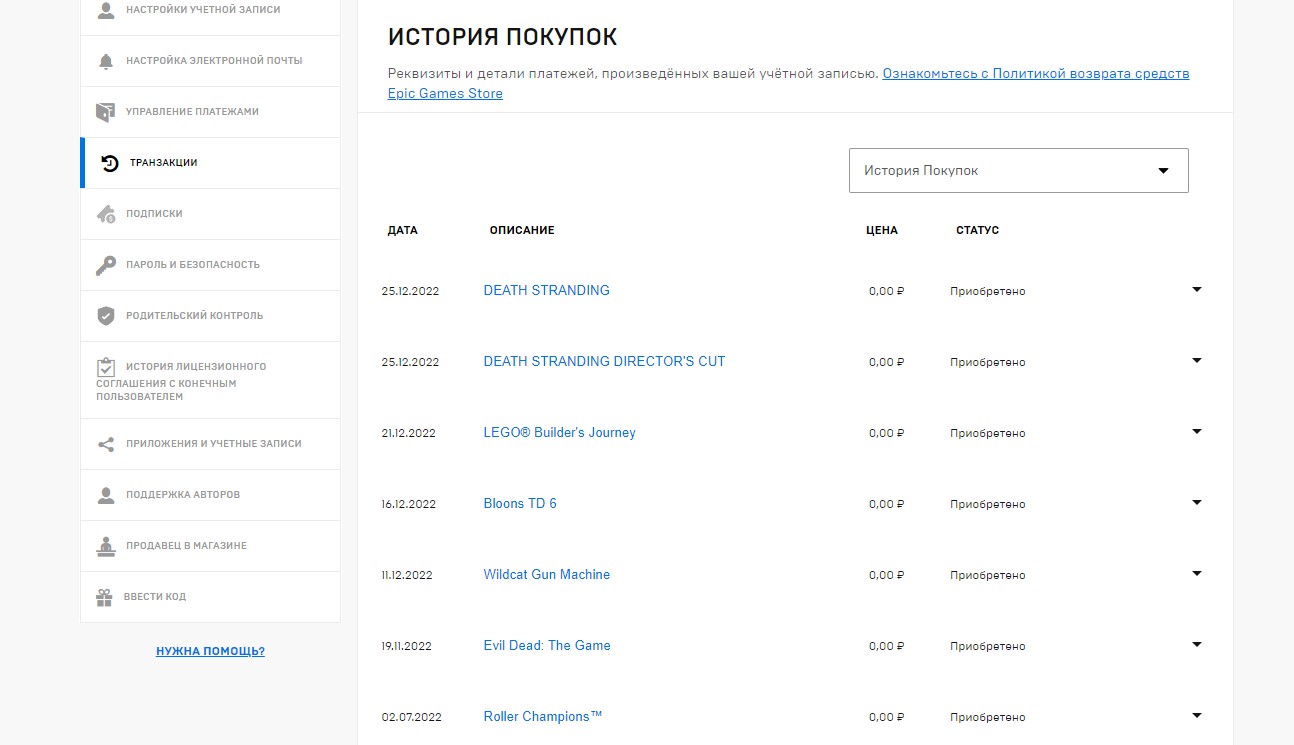Open Пароль и безопасность section
1294x745 pixels.
coord(210,265)
